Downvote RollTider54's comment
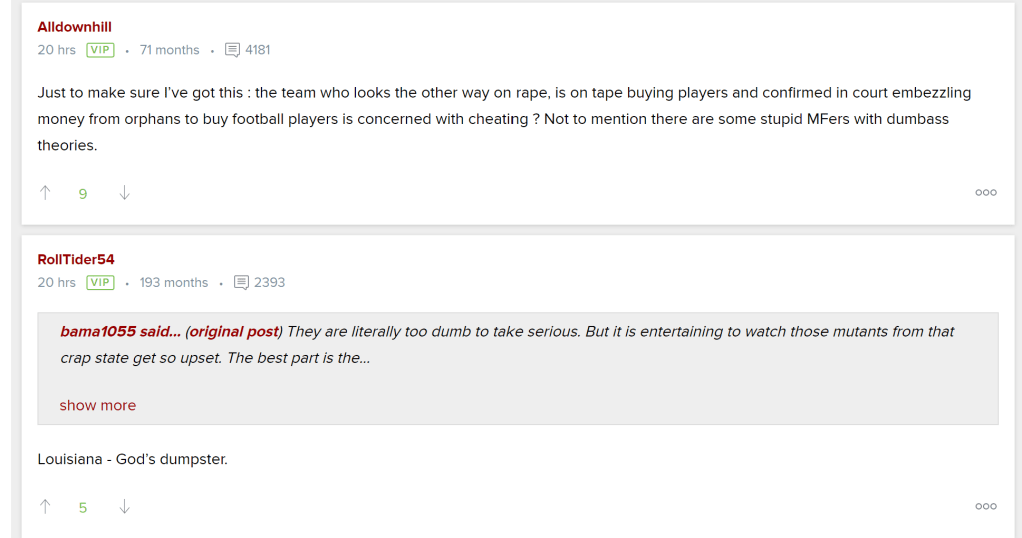1022x538 pixels. (124, 507)
